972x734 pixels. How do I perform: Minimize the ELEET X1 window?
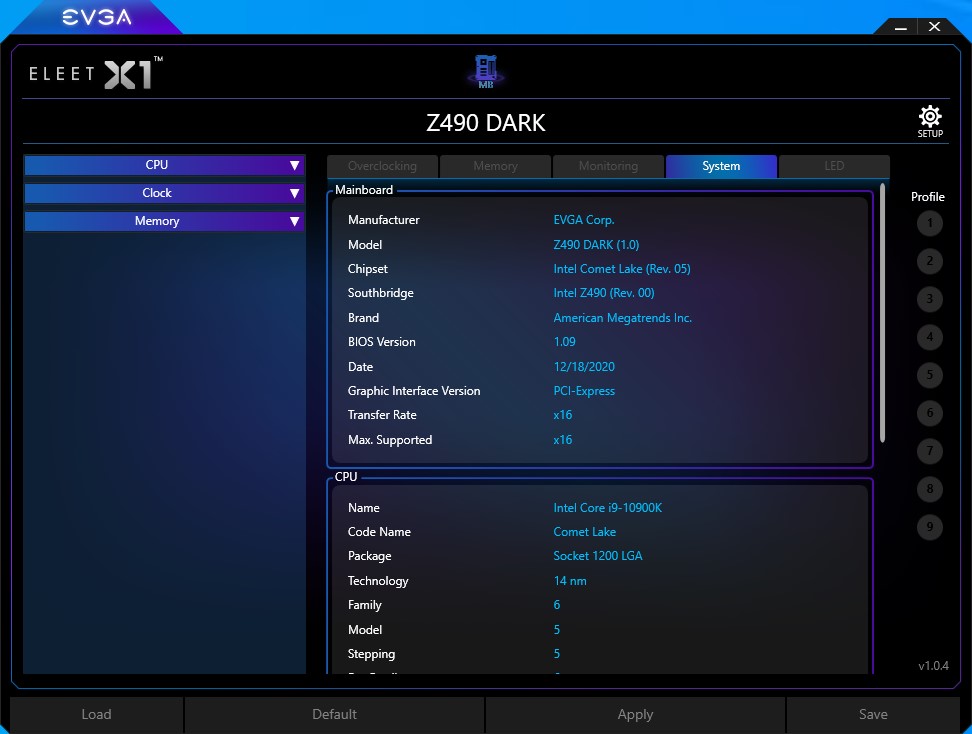(x=901, y=27)
